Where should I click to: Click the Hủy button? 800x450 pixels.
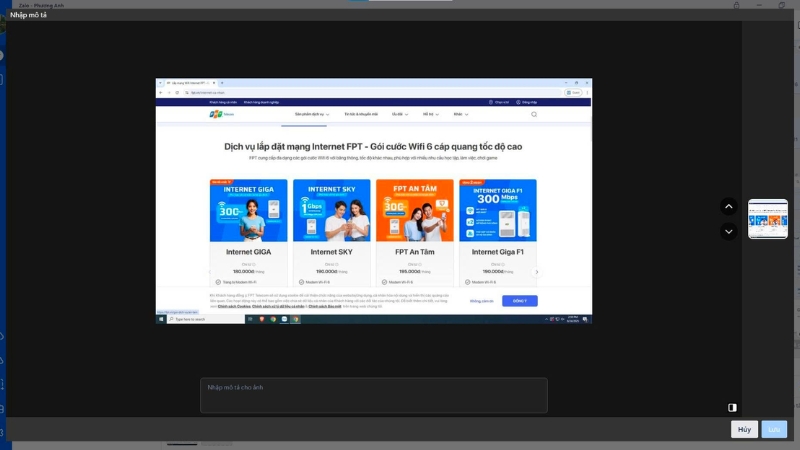click(x=744, y=429)
